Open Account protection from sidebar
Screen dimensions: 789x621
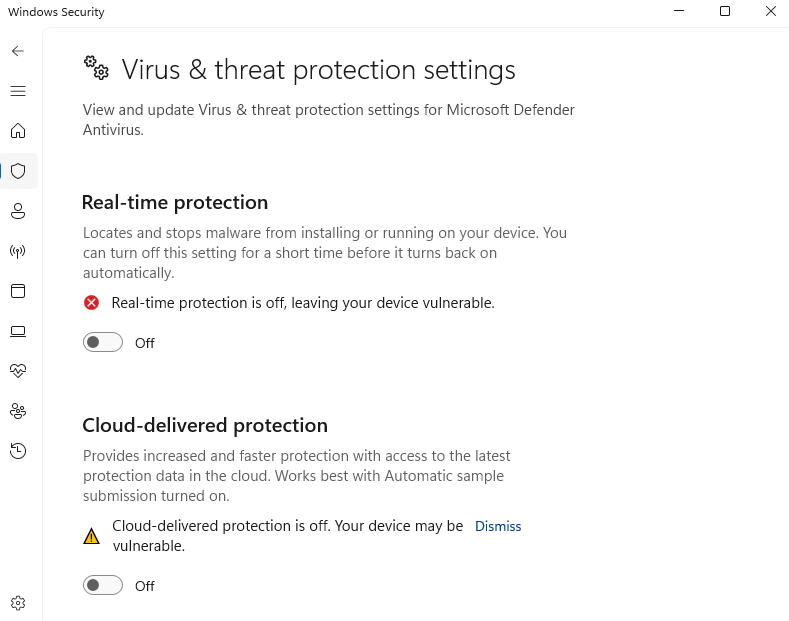coord(18,211)
